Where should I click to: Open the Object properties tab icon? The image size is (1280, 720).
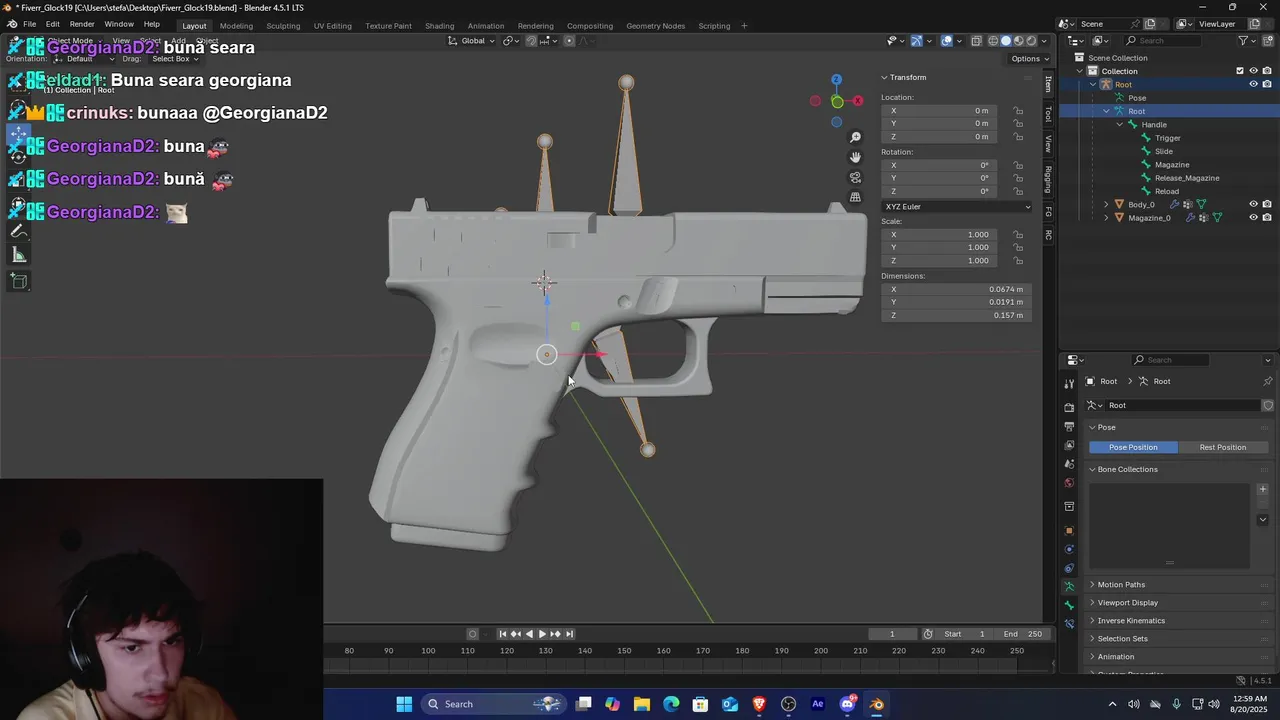[x=1069, y=530]
